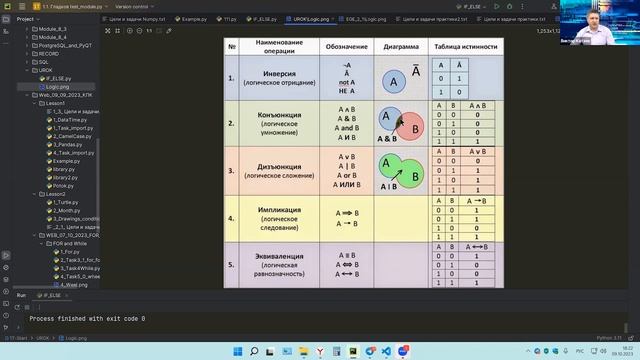
Task: Expand the PostgreSQL_and_PyQT folder
Action: pyautogui.click(x=27, y=45)
